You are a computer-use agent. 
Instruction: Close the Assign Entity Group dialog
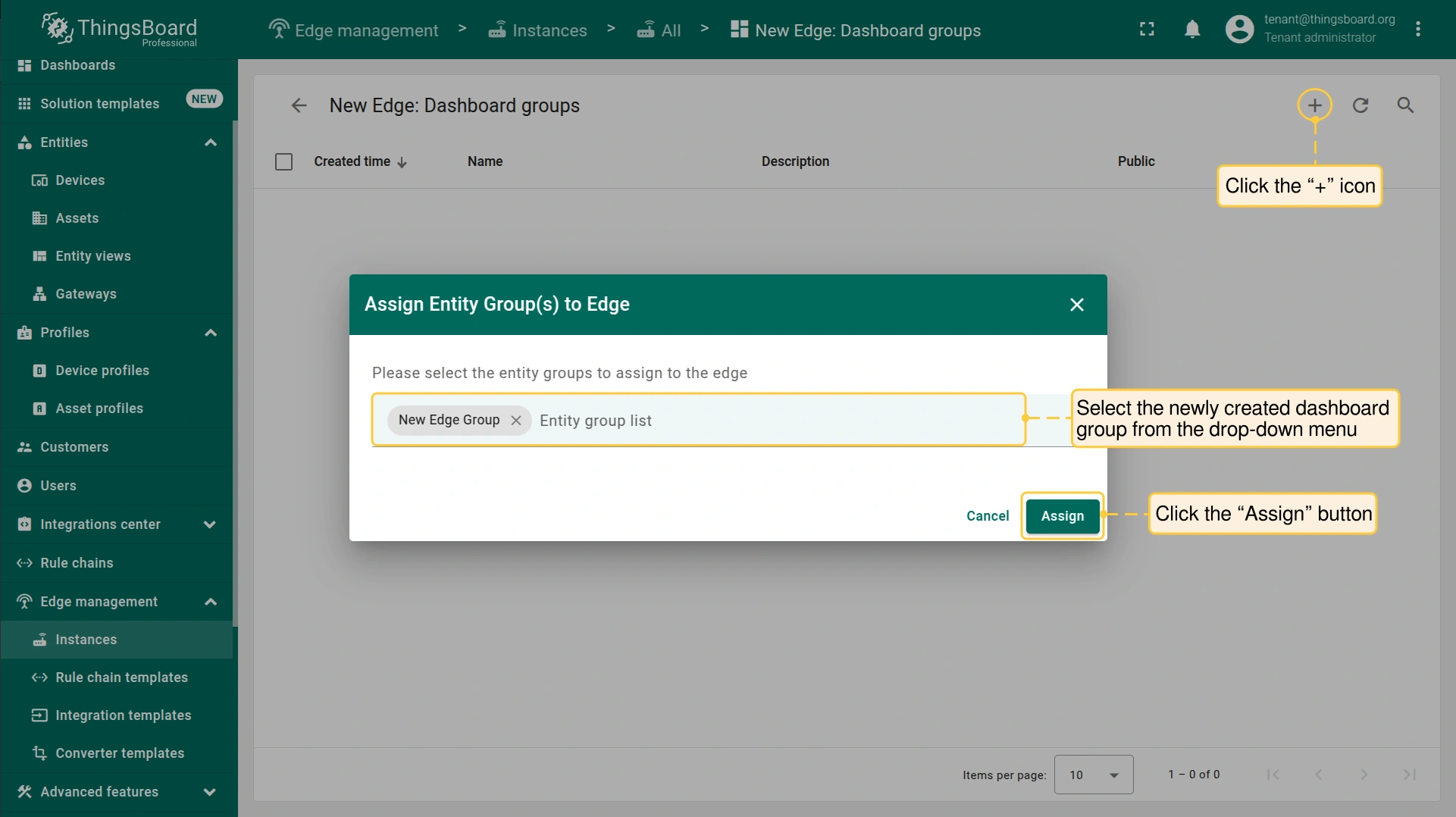coord(1076,305)
